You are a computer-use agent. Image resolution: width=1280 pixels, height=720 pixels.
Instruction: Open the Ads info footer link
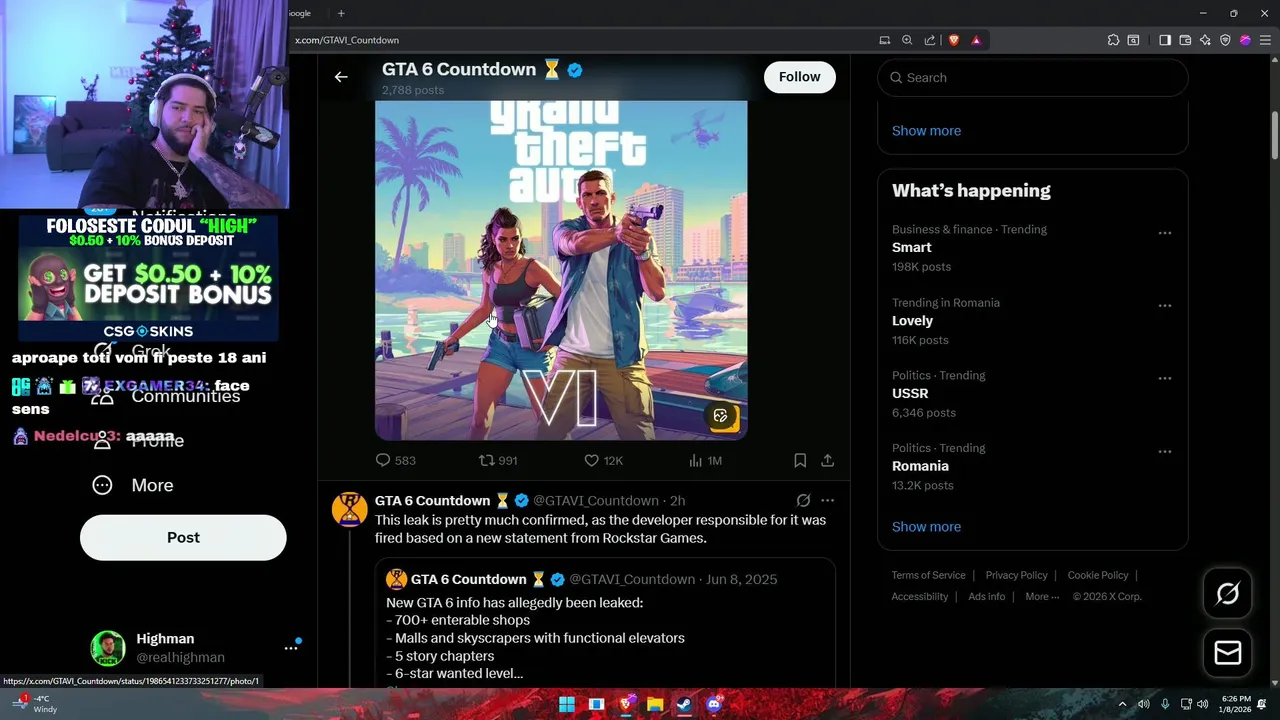point(986,597)
